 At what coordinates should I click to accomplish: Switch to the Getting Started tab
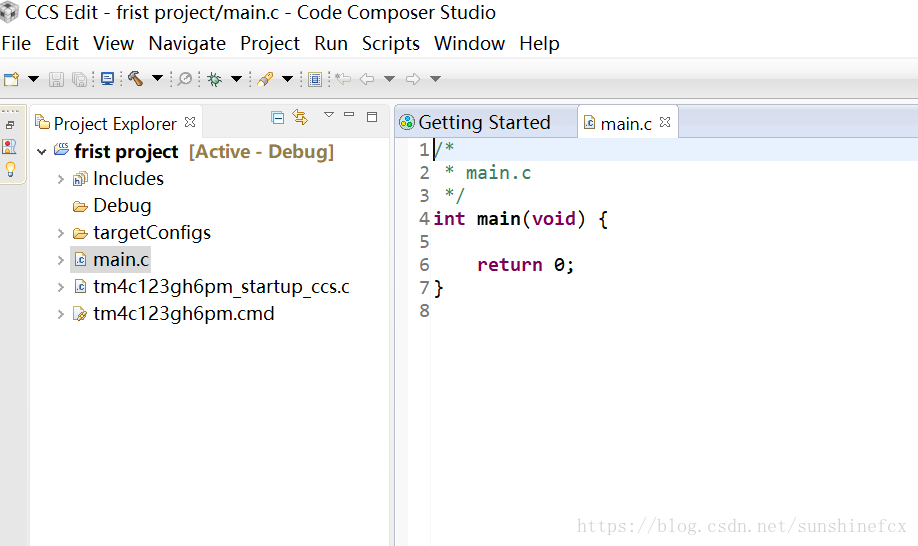click(484, 122)
